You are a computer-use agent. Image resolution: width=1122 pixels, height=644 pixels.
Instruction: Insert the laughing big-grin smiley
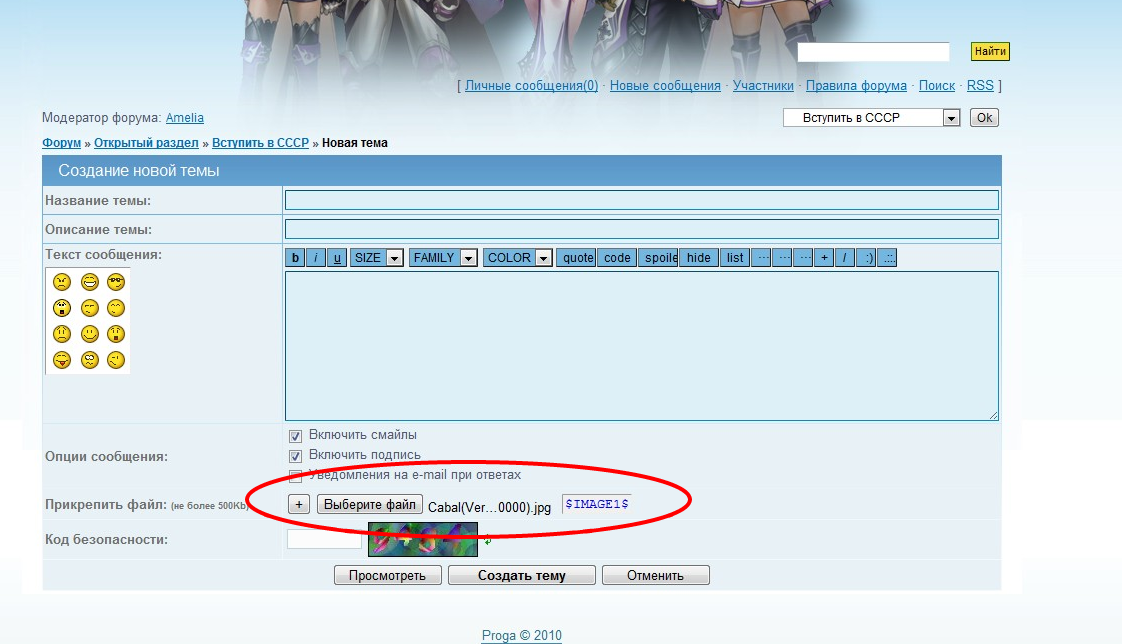(x=90, y=282)
